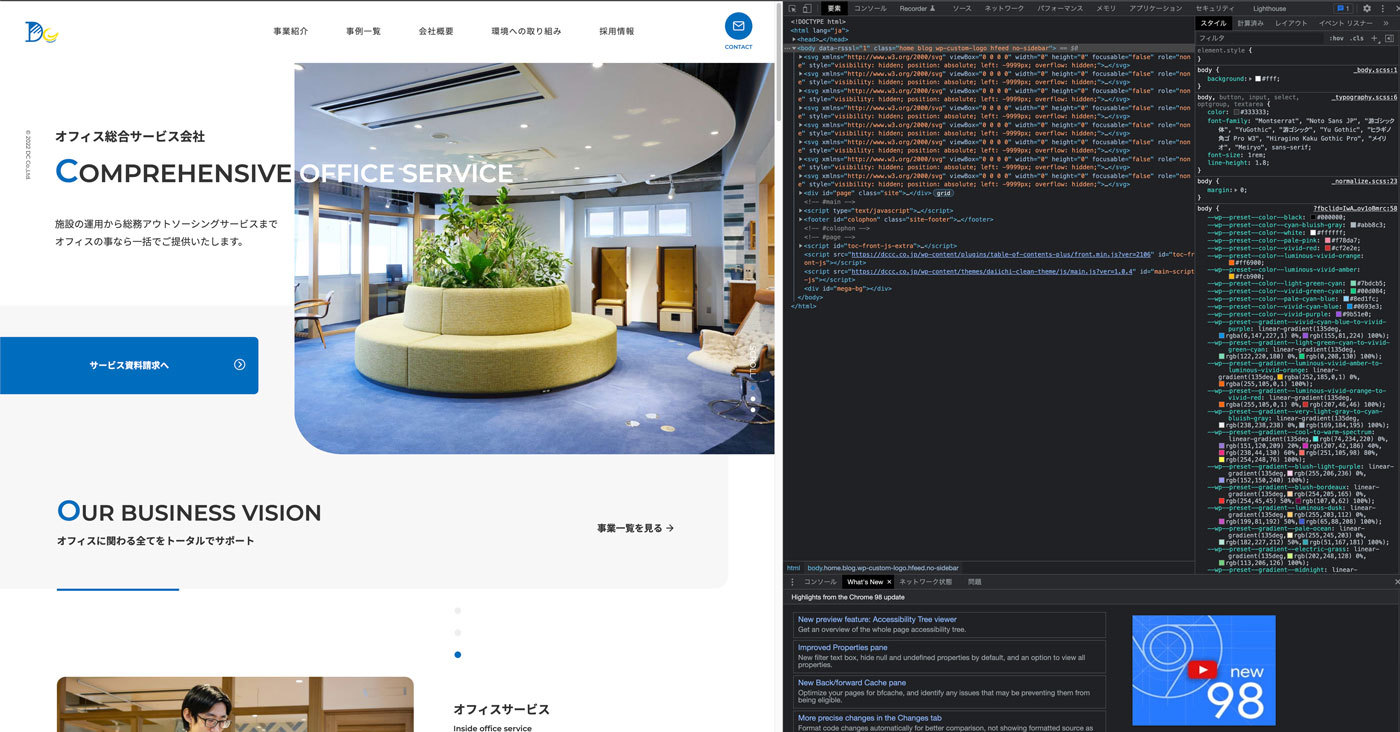This screenshot has width=1400, height=732.
Task: Click the blue issues counter badge
Action: coord(1342,8)
